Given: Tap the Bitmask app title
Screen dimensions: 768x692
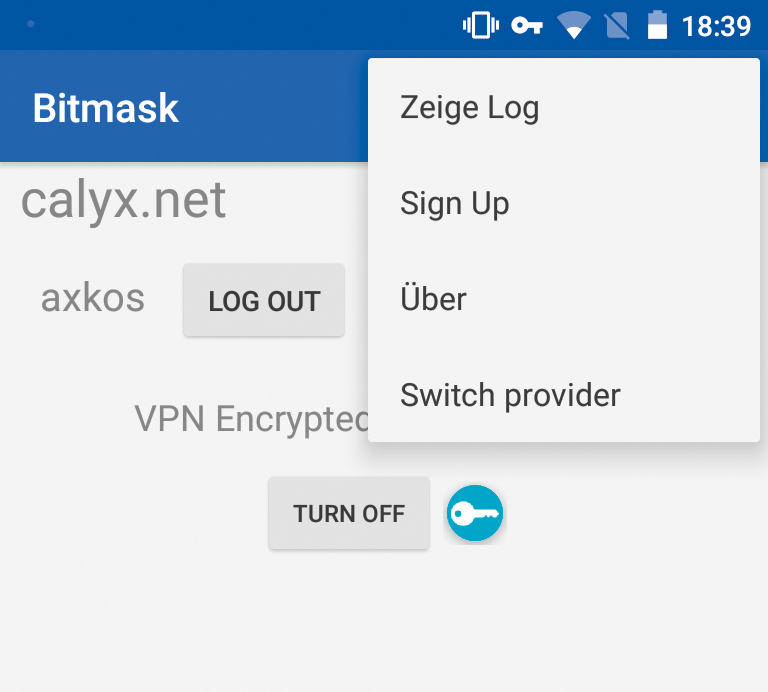Looking at the screenshot, I should (x=106, y=108).
